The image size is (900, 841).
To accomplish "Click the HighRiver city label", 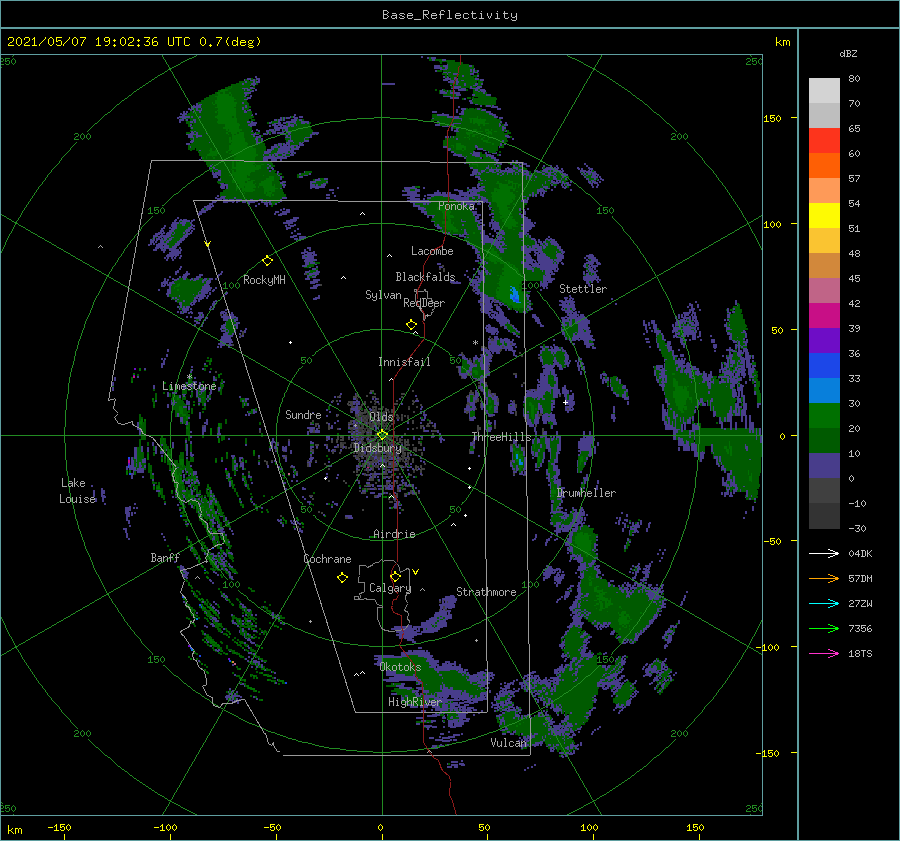I will 415,703.
